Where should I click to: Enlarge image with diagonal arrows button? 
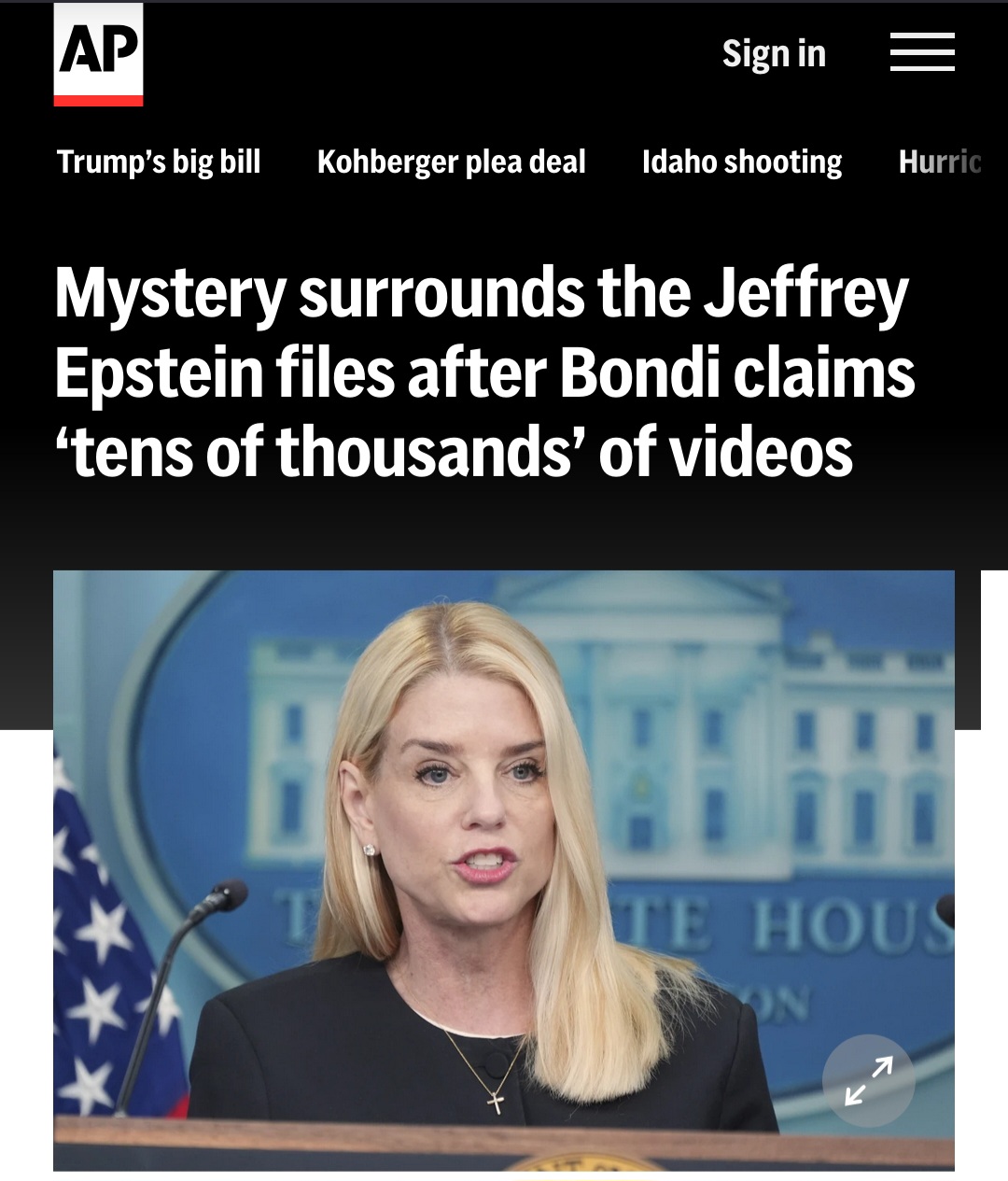869,1080
